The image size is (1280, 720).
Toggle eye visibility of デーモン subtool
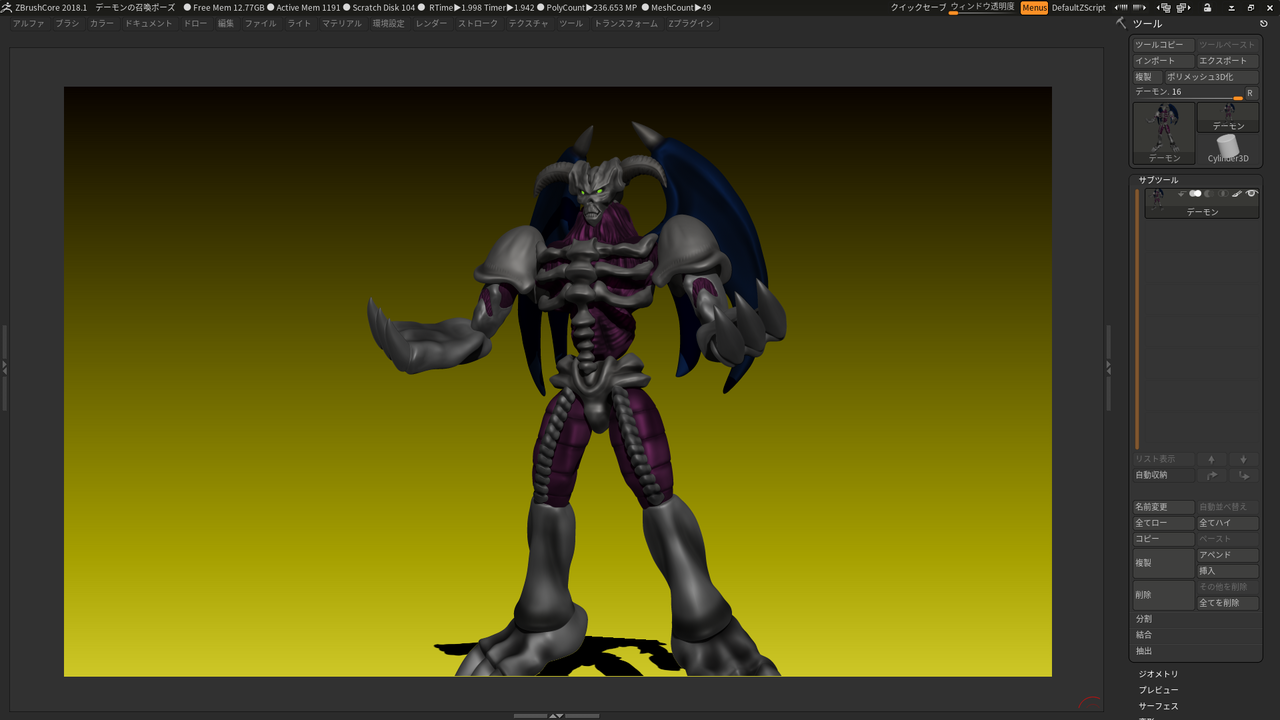click(x=1251, y=194)
